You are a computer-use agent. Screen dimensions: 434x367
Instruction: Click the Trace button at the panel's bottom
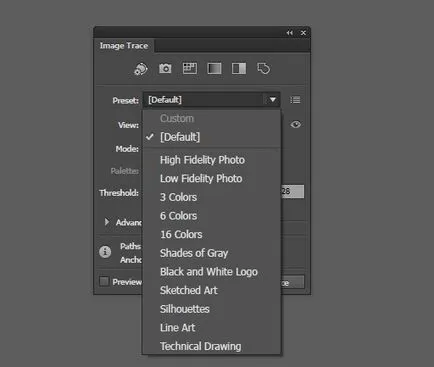pos(292,282)
